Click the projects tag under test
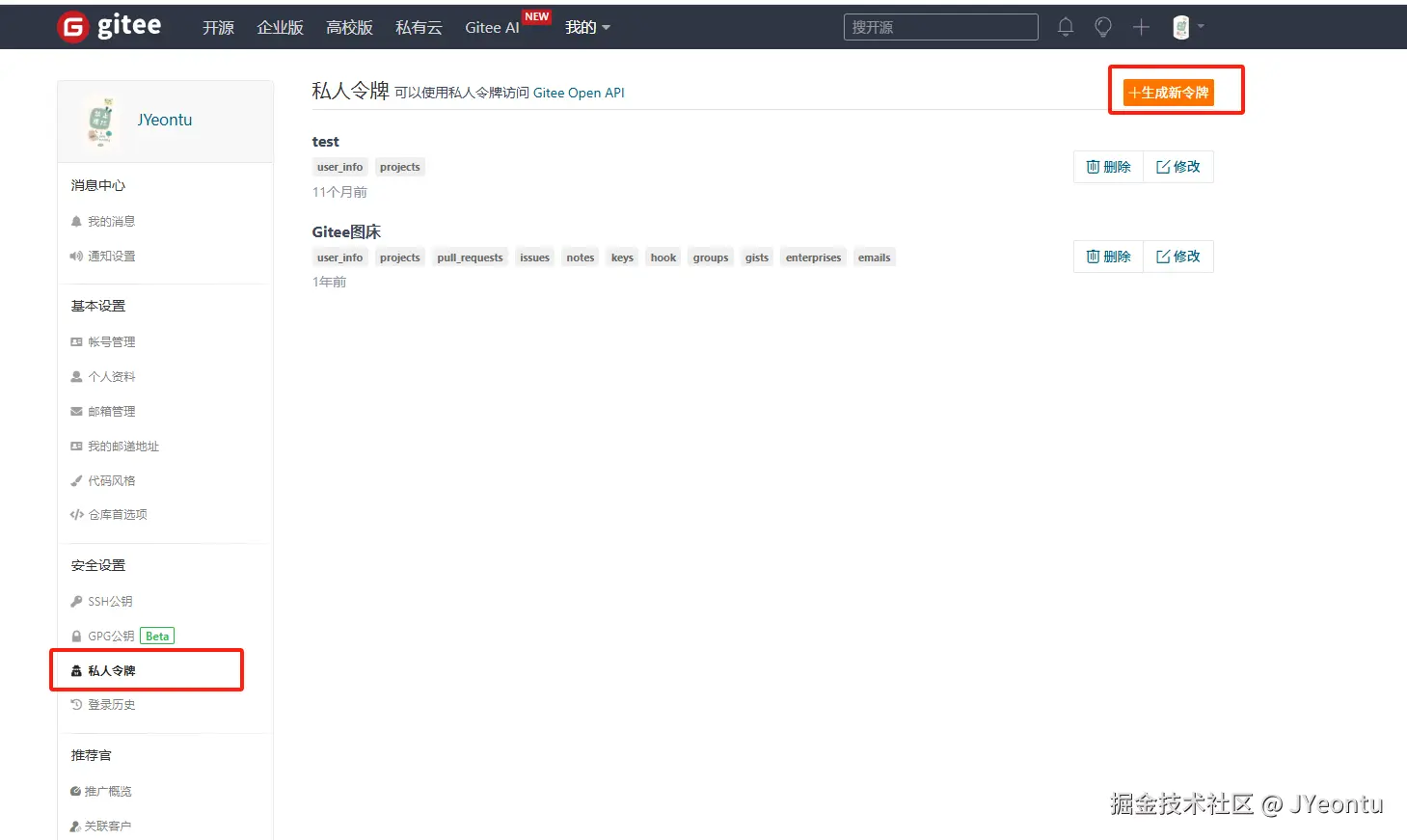1407x840 pixels. (x=400, y=167)
